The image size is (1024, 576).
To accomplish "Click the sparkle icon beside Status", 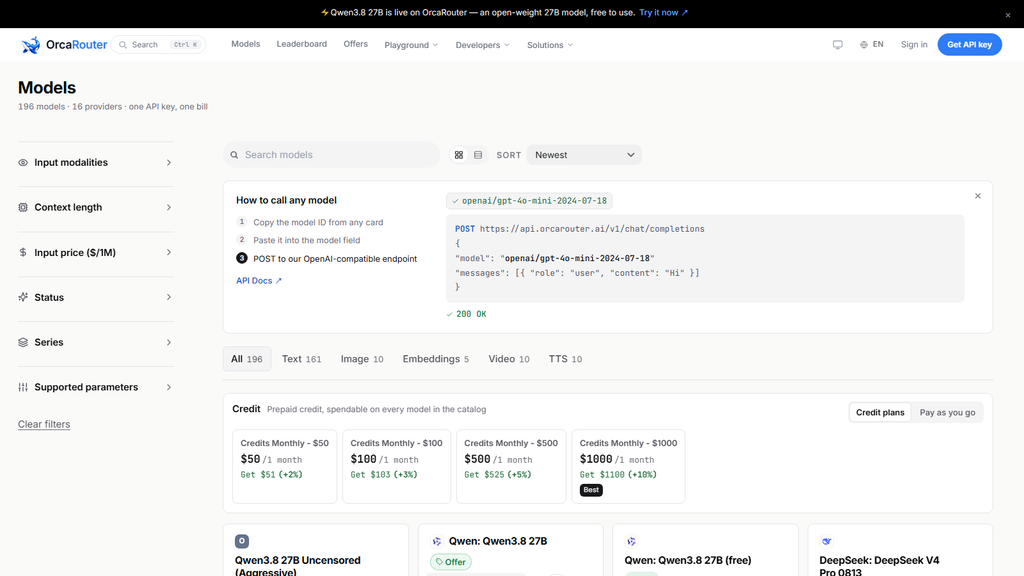I will point(23,297).
